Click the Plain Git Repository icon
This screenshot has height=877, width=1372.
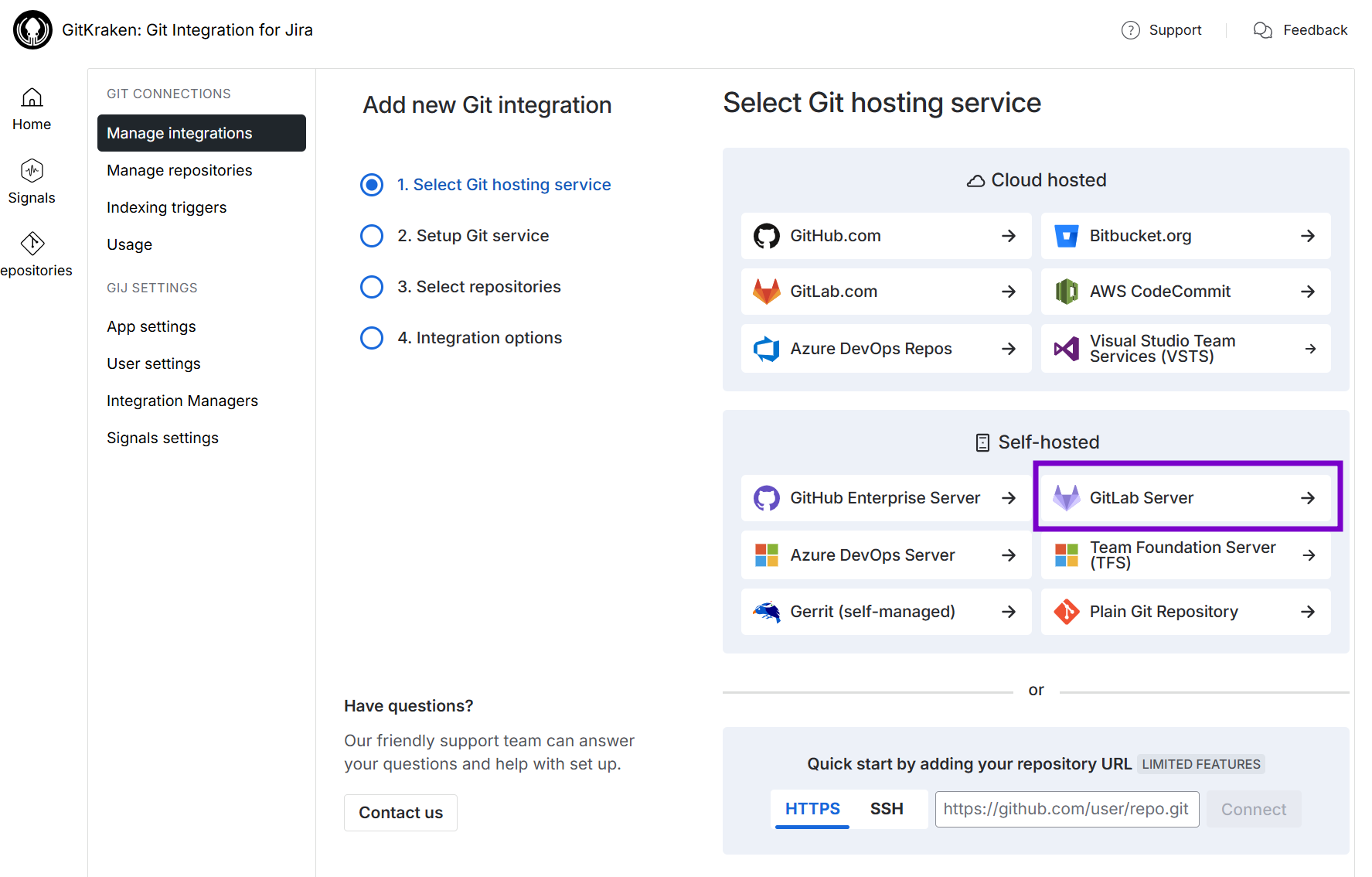[x=1066, y=612]
